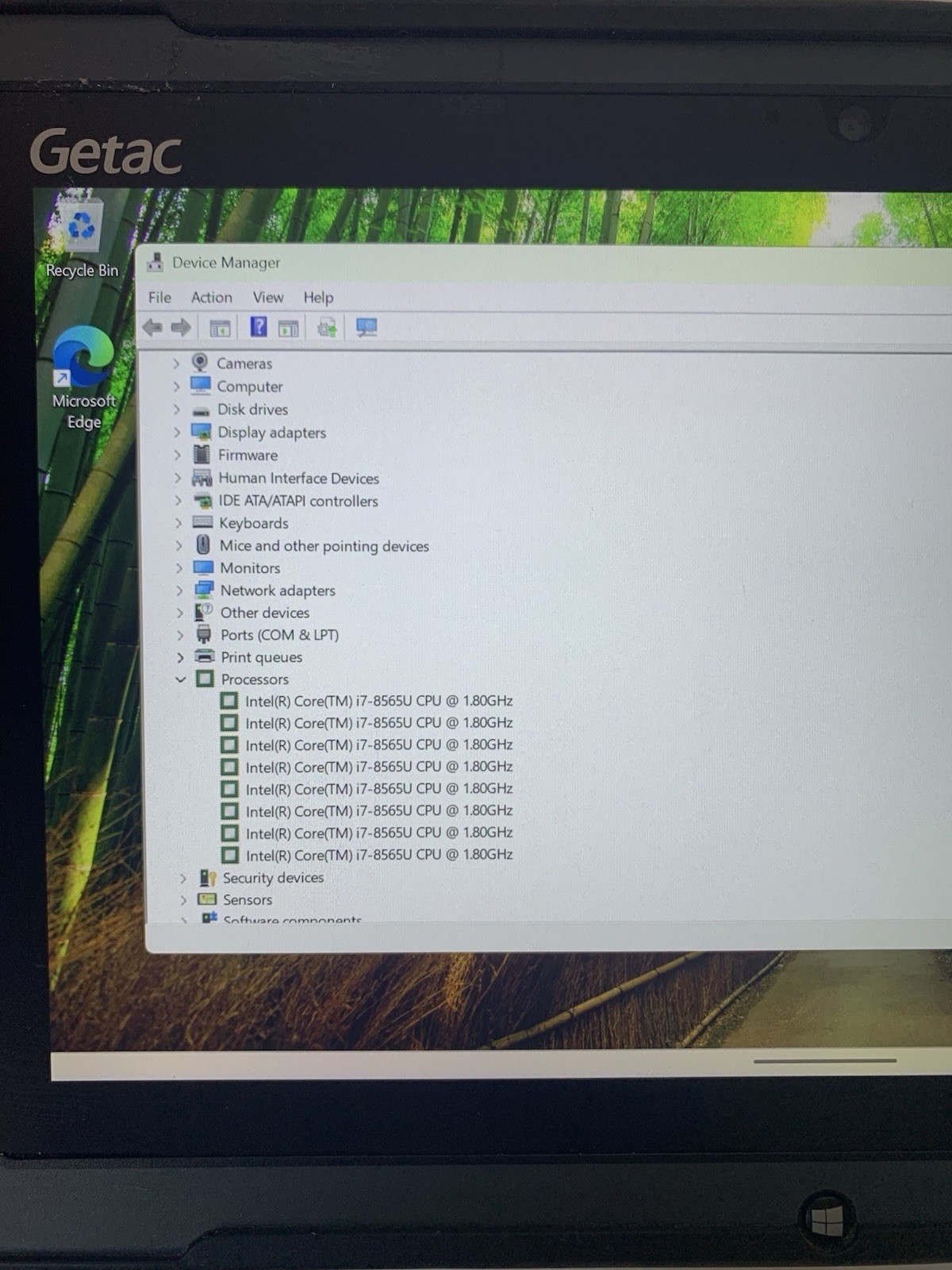Screen dimensions: 952x1270
Task: Expand the Print queues chevron
Action: (180, 657)
